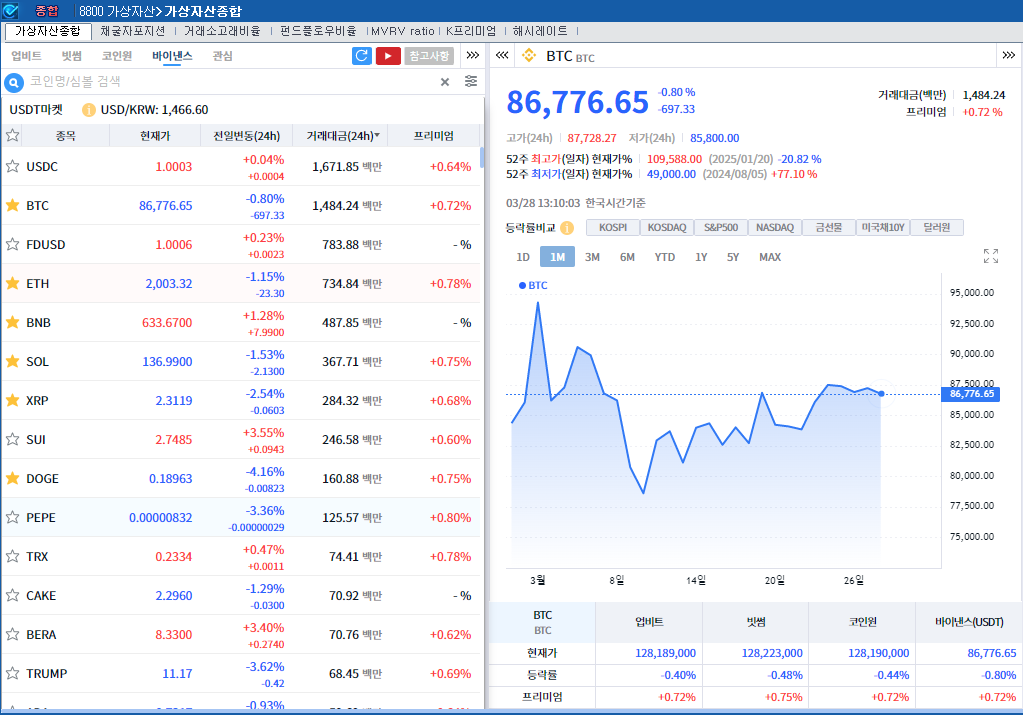This screenshot has width=1023, height=715.
Task: Set chart range to YTD
Action: [665, 257]
